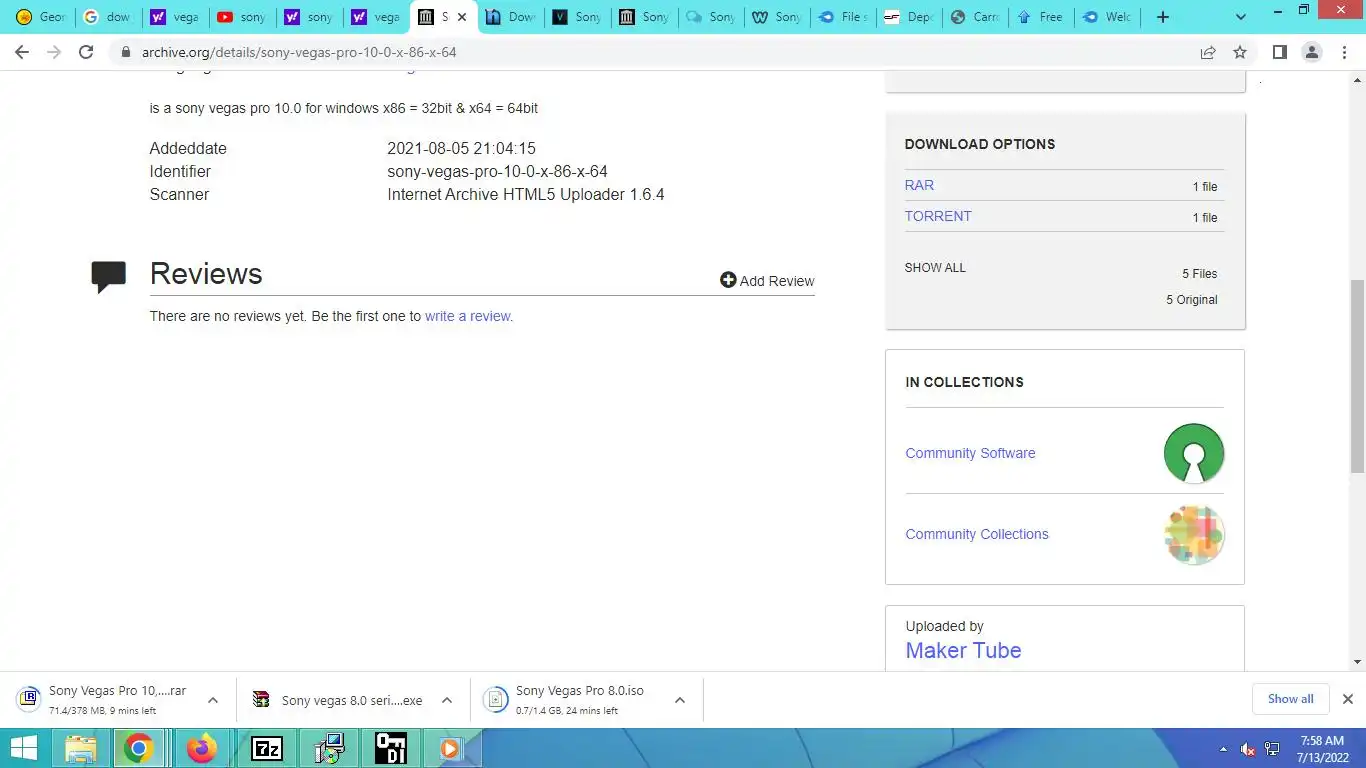The width and height of the screenshot is (1366, 768).
Task: Switch to the YouTube sony tab
Action: [x=241, y=17]
